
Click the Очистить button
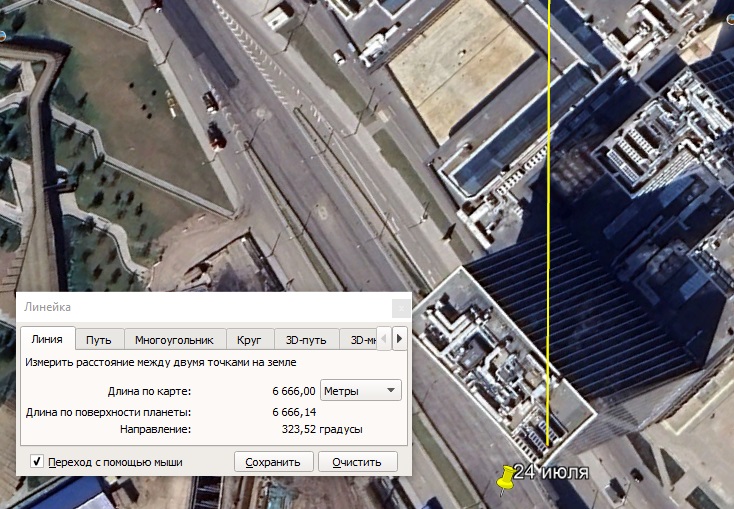(357, 462)
